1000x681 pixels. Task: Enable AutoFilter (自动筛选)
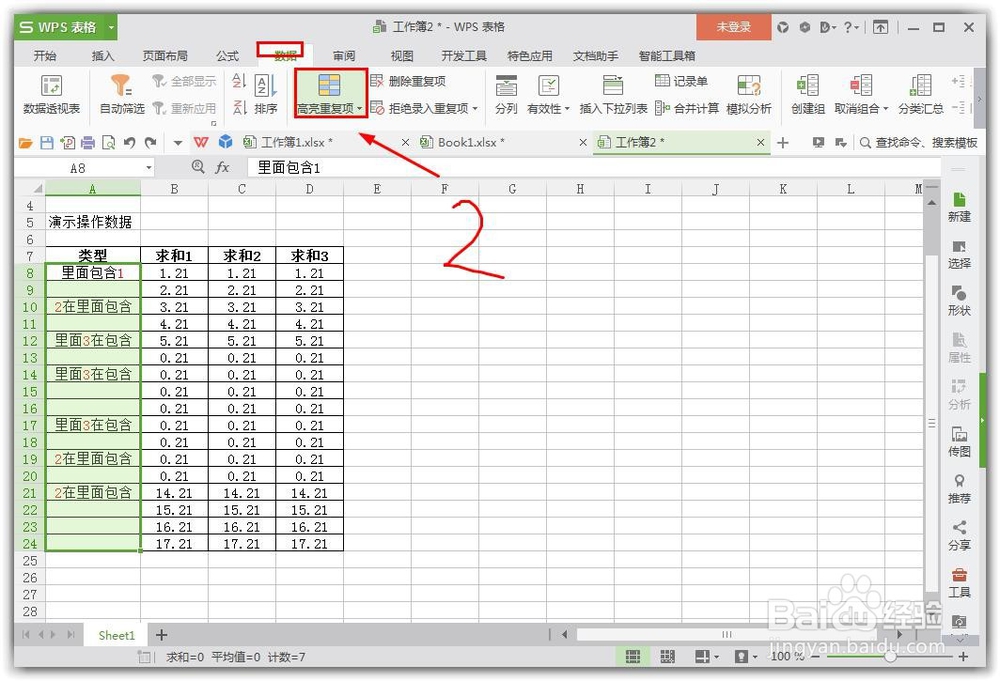coord(122,95)
